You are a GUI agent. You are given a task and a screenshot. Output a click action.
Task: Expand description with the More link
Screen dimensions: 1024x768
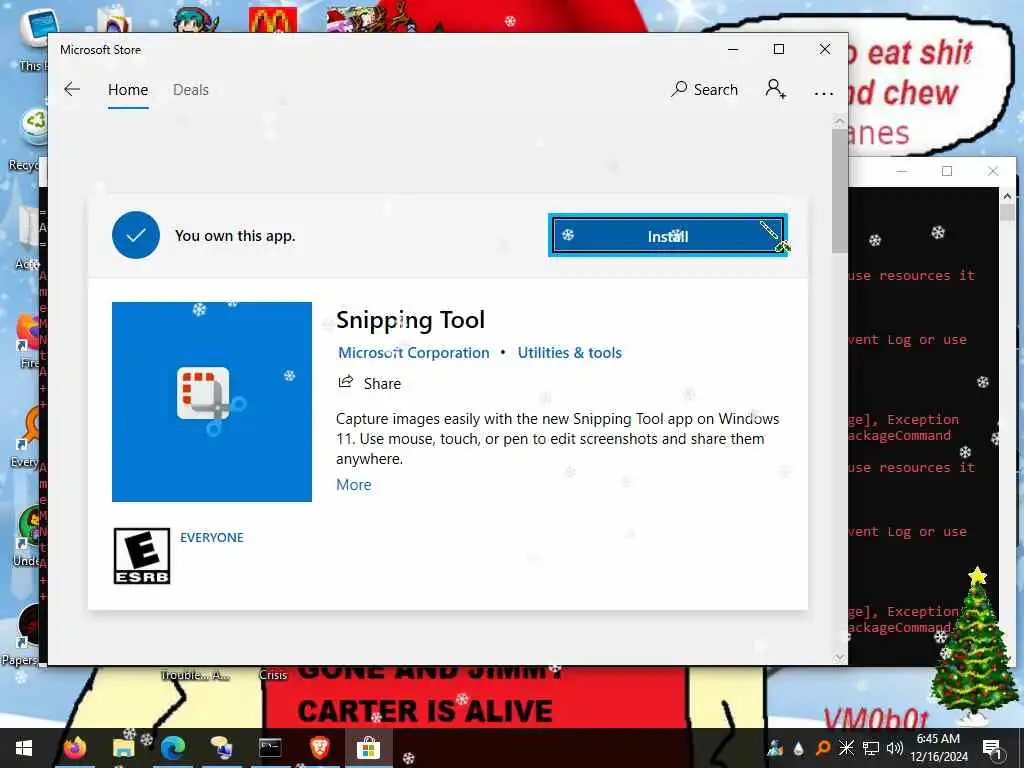point(353,485)
